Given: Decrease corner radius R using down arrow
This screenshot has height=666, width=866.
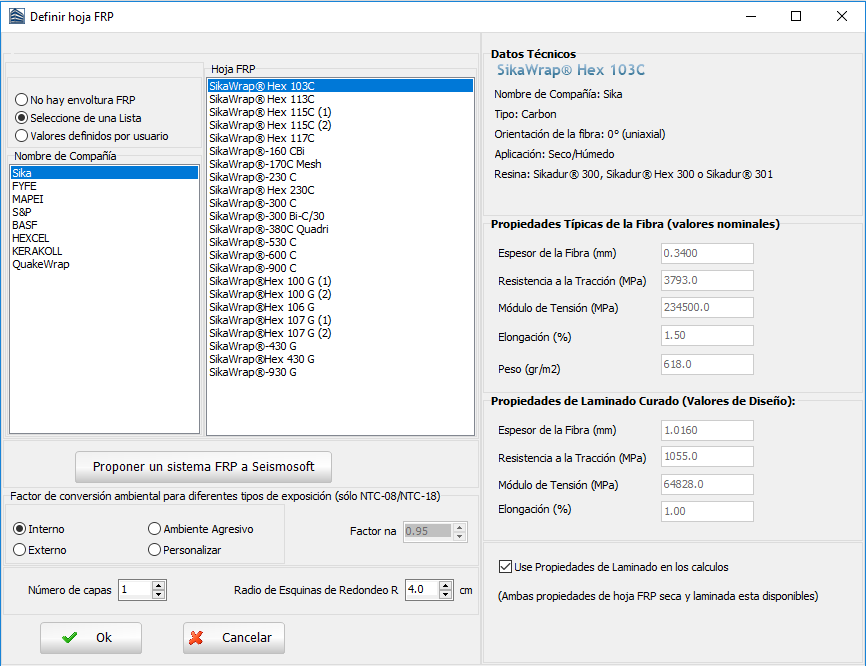Looking at the screenshot, I should (446, 595).
